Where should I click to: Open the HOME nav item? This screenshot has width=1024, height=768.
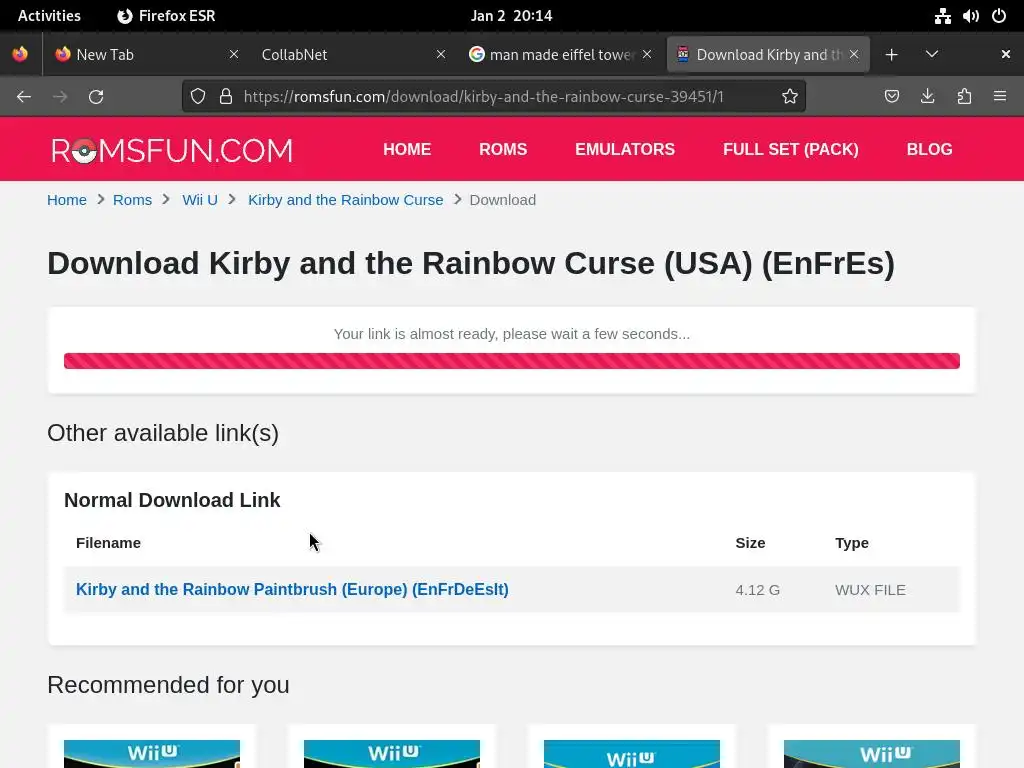pyautogui.click(x=407, y=149)
